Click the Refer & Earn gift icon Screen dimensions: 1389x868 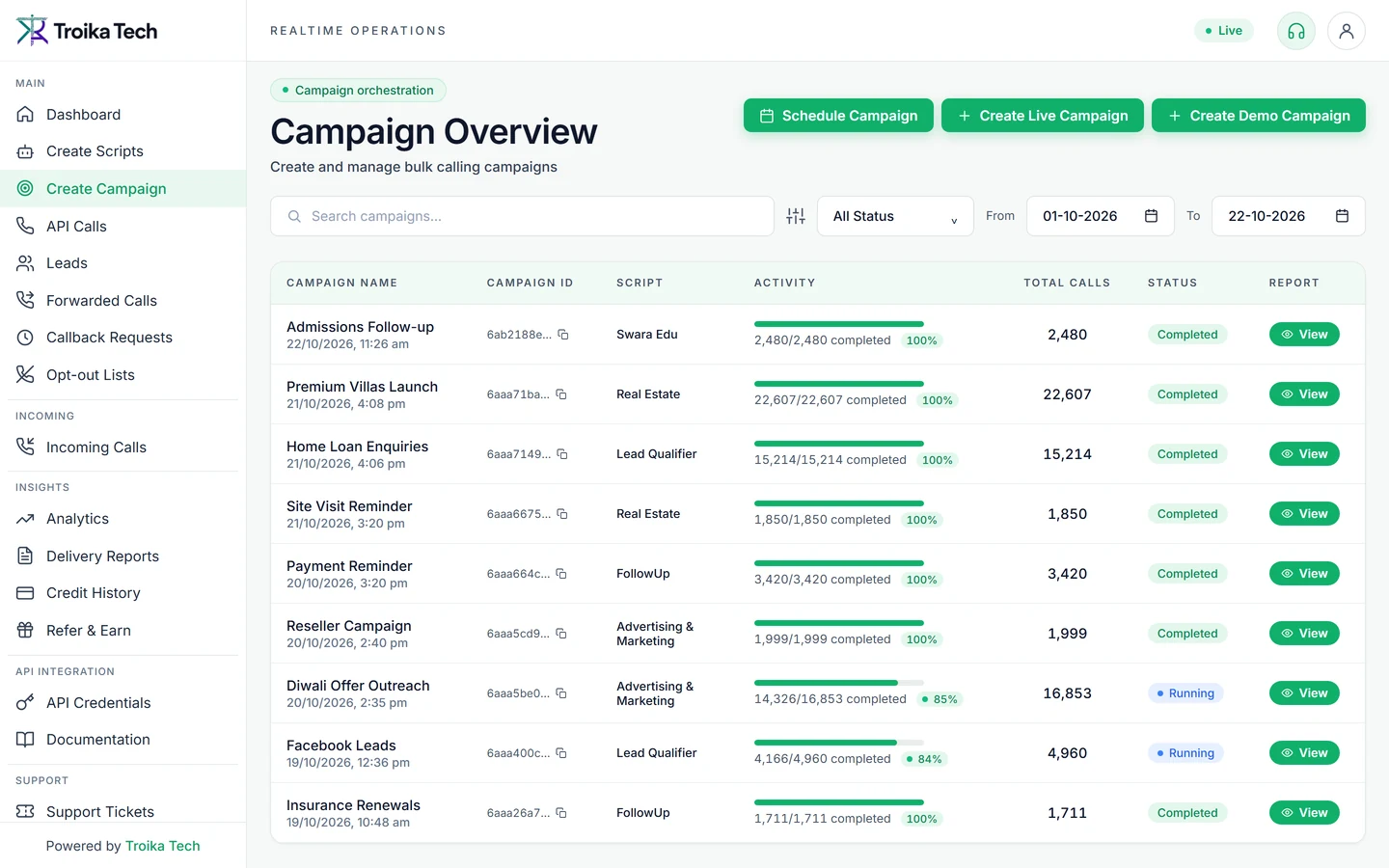(x=25, y=631)
